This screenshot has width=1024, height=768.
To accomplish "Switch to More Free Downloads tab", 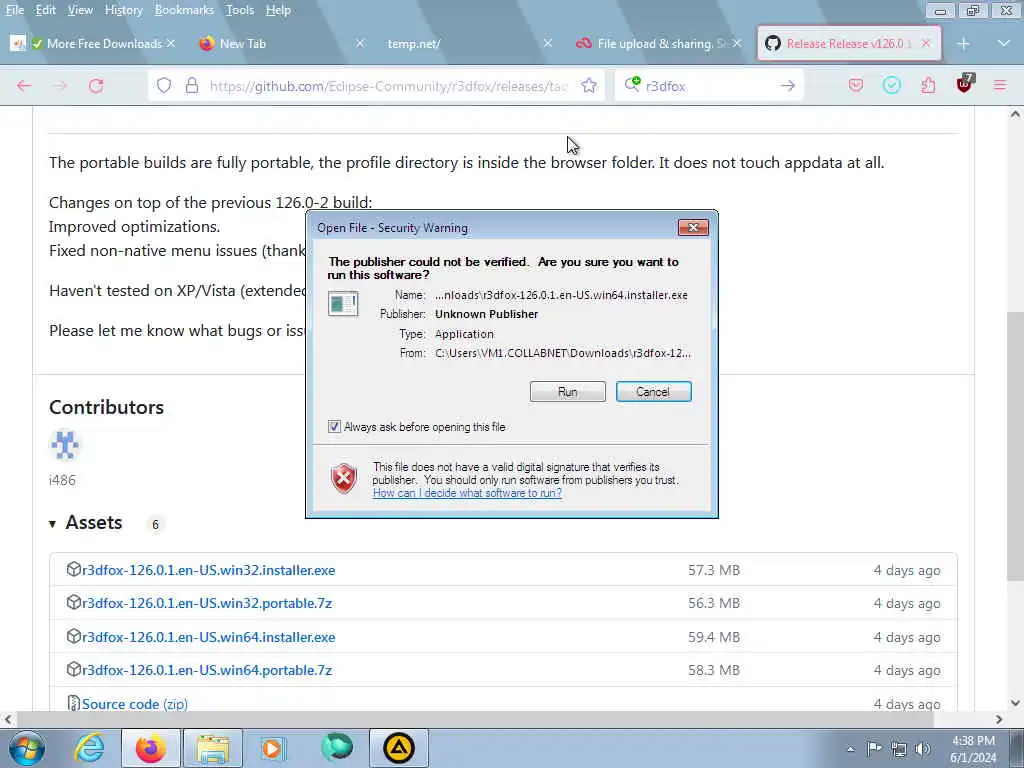I will coord(95,44).
